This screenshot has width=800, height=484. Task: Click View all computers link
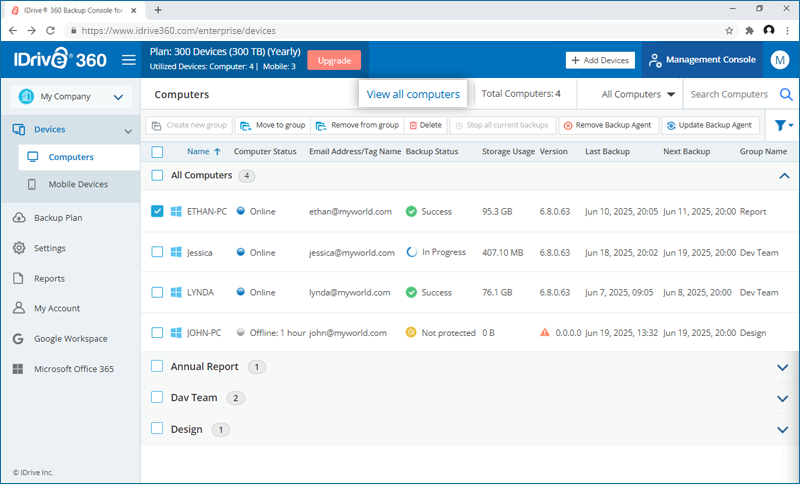(413, 94)
